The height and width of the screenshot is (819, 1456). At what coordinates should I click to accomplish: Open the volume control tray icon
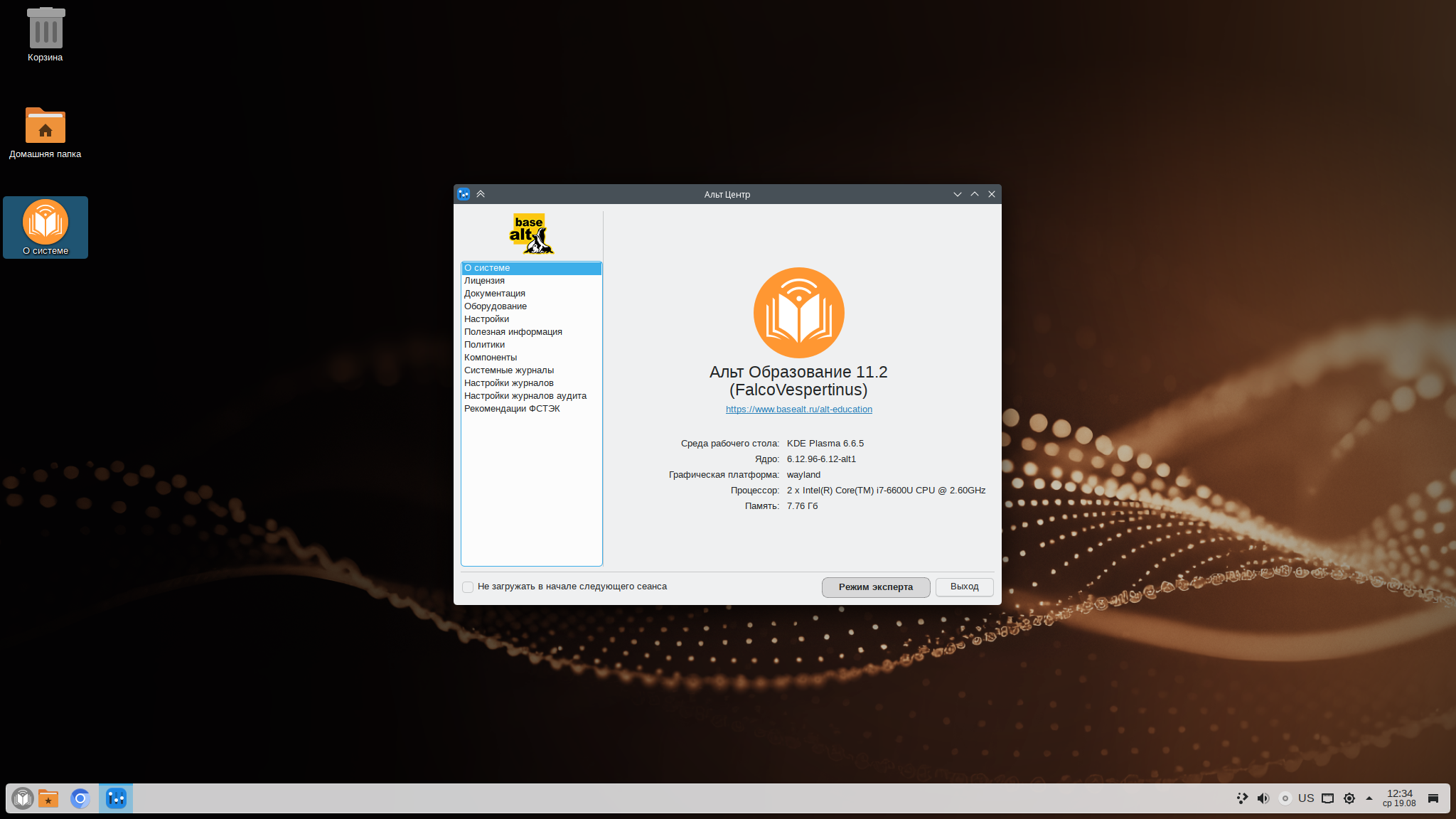point(1263,798)
